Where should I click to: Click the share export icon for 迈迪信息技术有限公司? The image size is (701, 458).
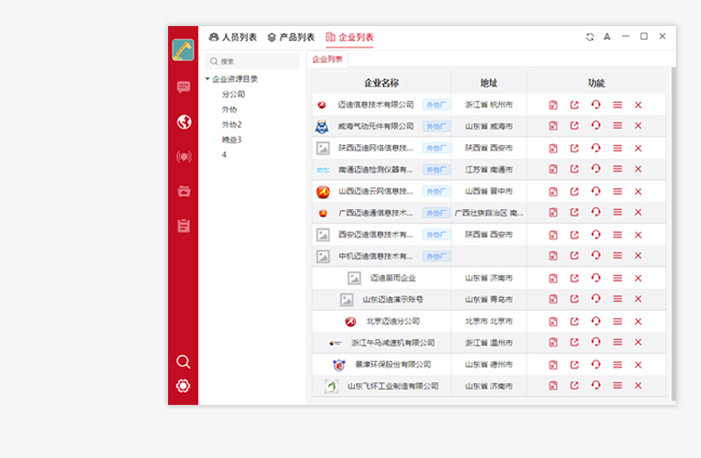tap(574, 105)
